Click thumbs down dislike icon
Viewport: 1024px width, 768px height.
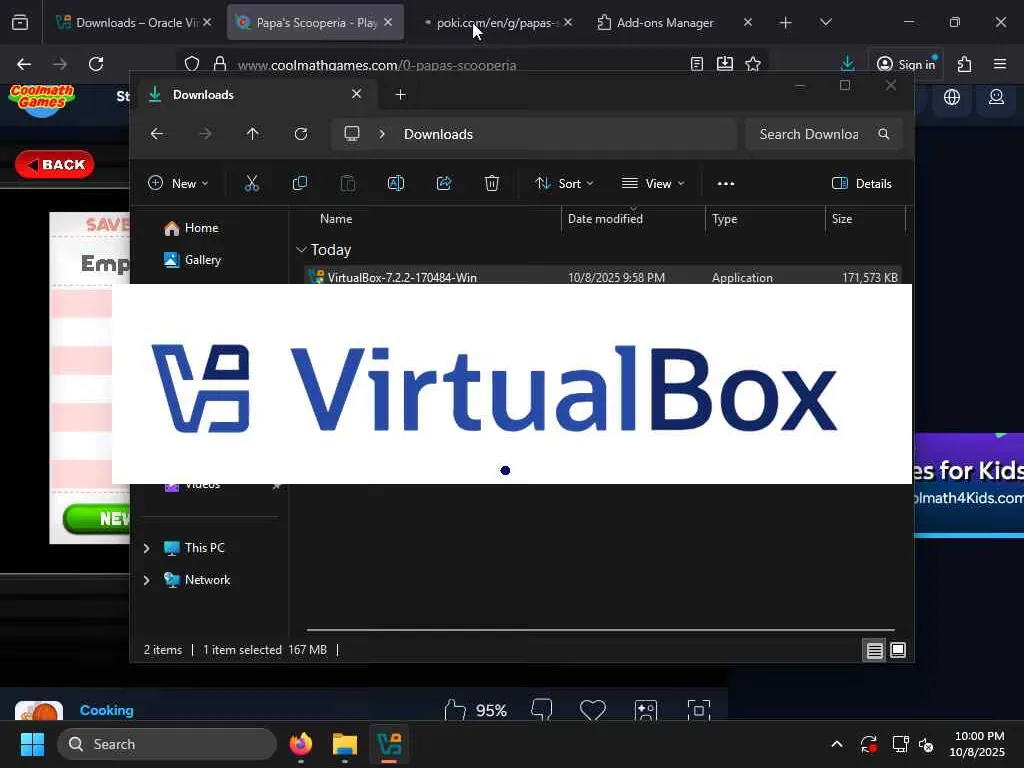[x=541, y=710]
